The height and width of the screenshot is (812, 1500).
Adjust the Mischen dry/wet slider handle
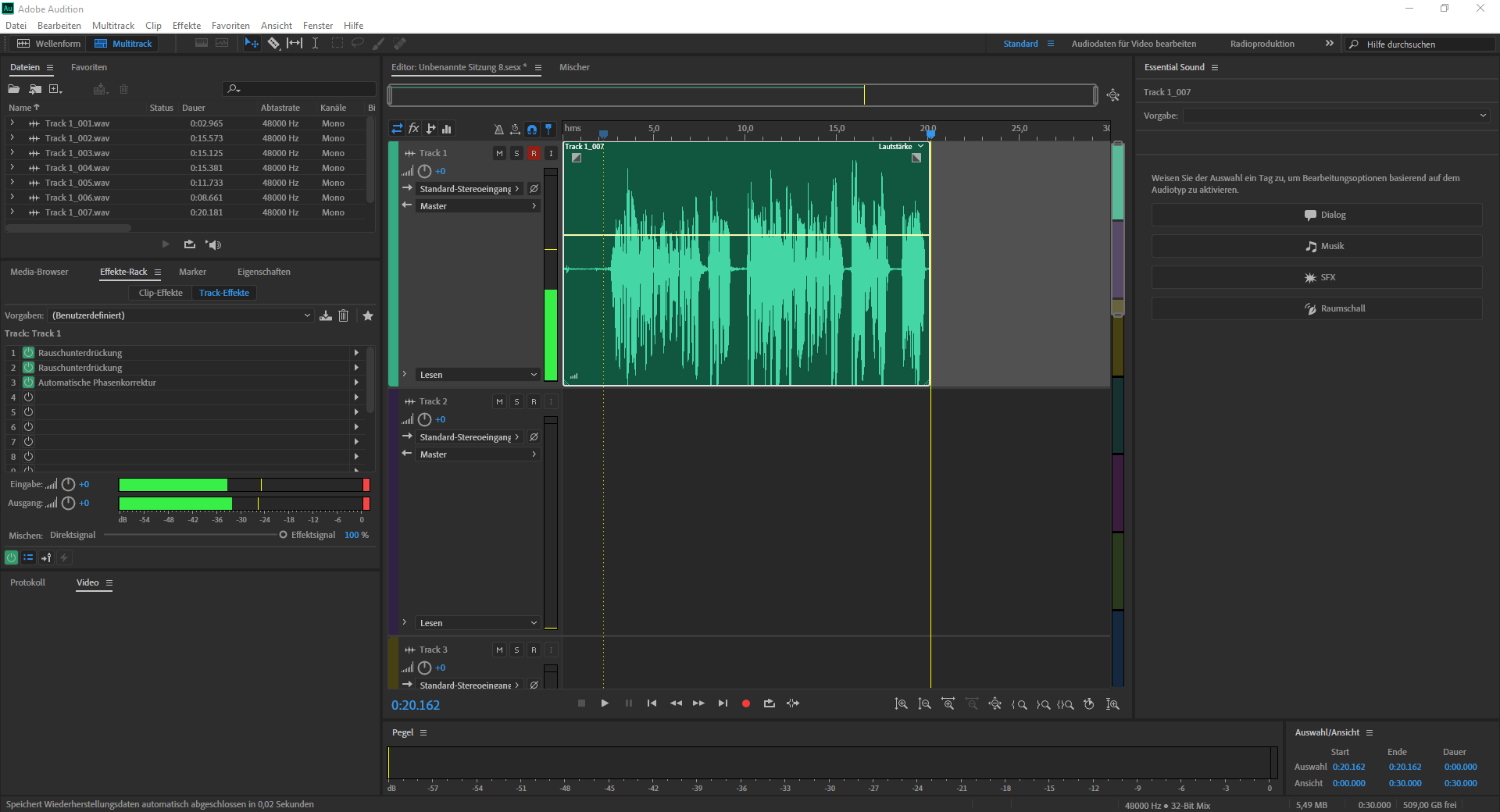(283, 535)
